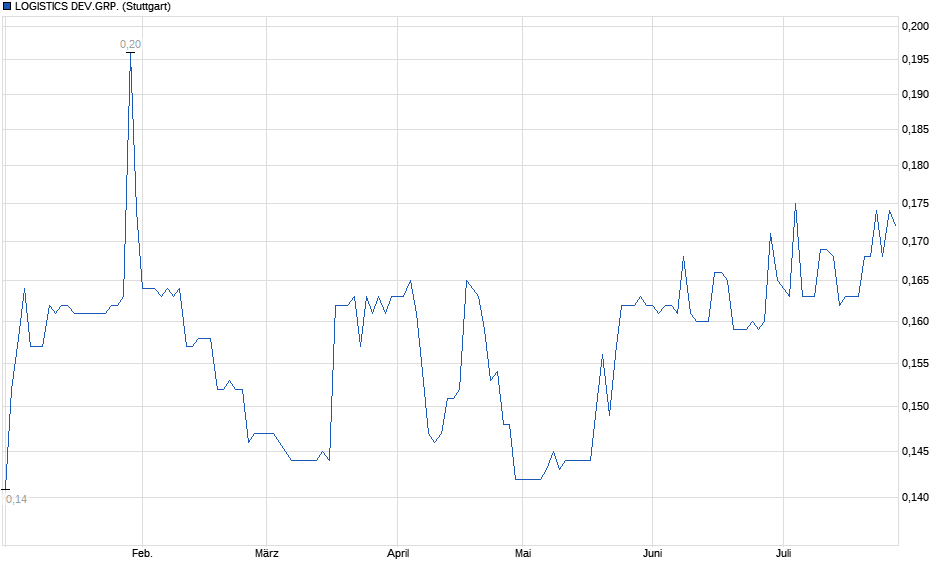Click the April month label
Viewport: 940px width, 579px height.
pos(398,553)
